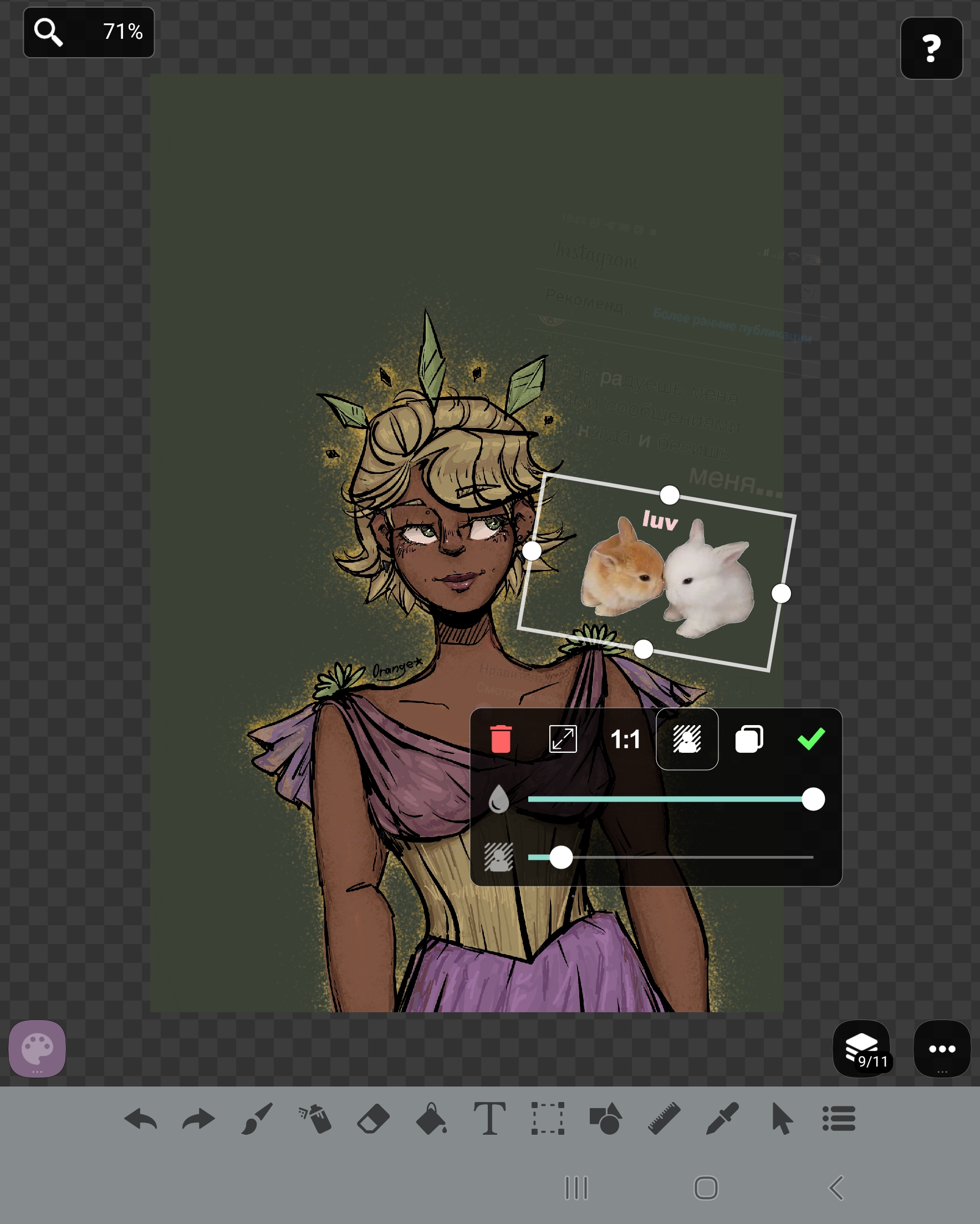
Task: Select the Shapes tool
Action: coord(606,1119)
